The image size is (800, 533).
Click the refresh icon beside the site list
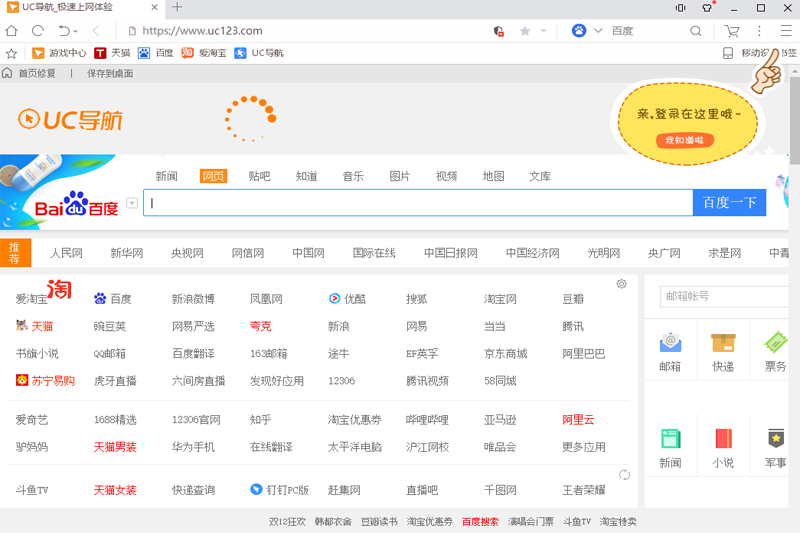625,475
